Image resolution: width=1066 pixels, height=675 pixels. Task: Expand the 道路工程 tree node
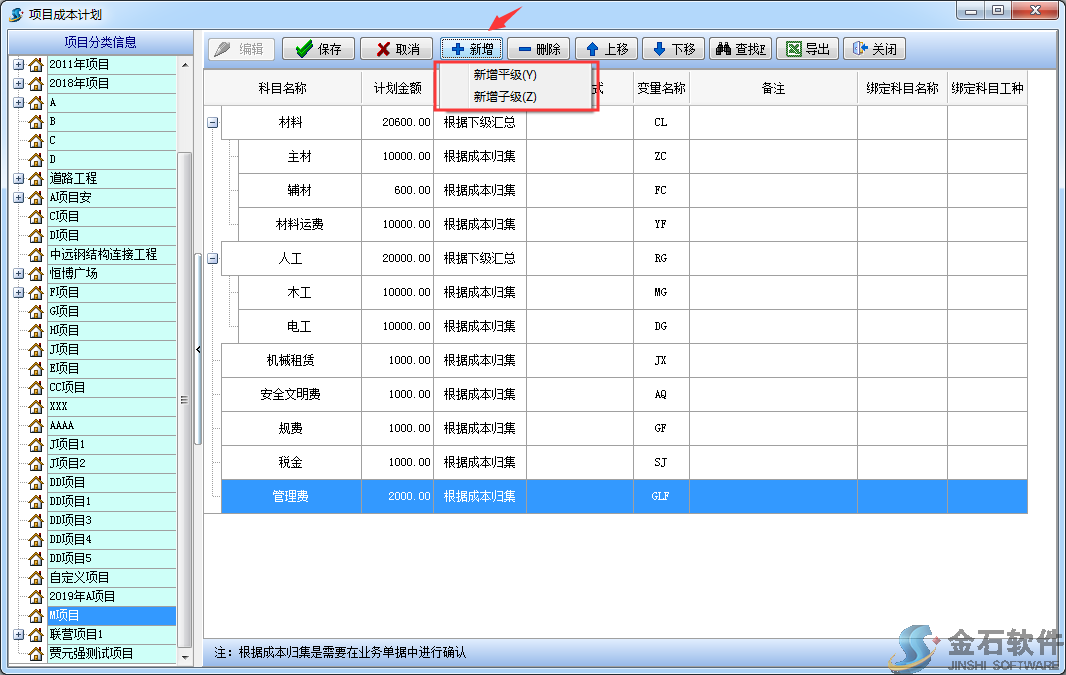18,178
